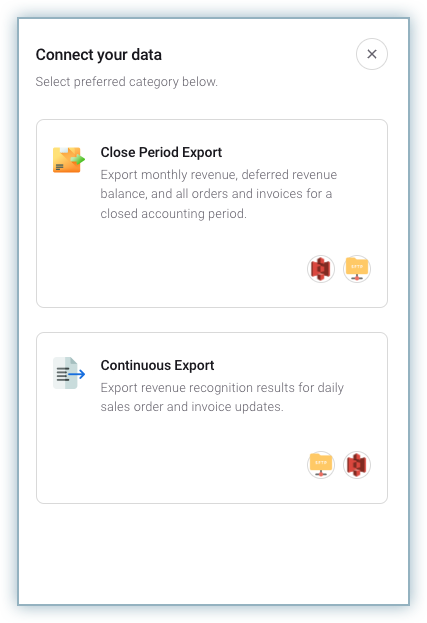Click the 'closed accounting period.' text line

coord(174,213)
